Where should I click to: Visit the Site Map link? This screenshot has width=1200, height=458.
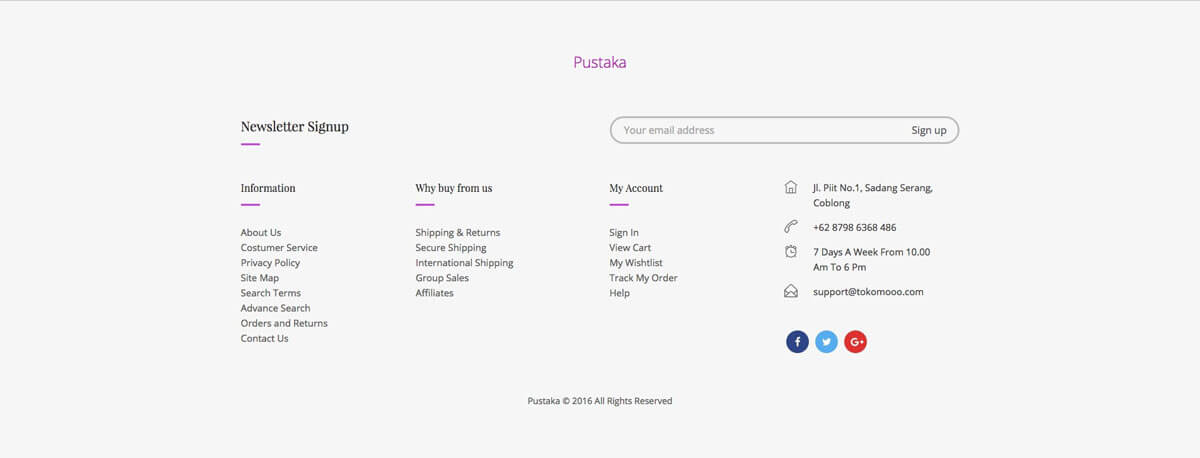(x=260, y=278)
